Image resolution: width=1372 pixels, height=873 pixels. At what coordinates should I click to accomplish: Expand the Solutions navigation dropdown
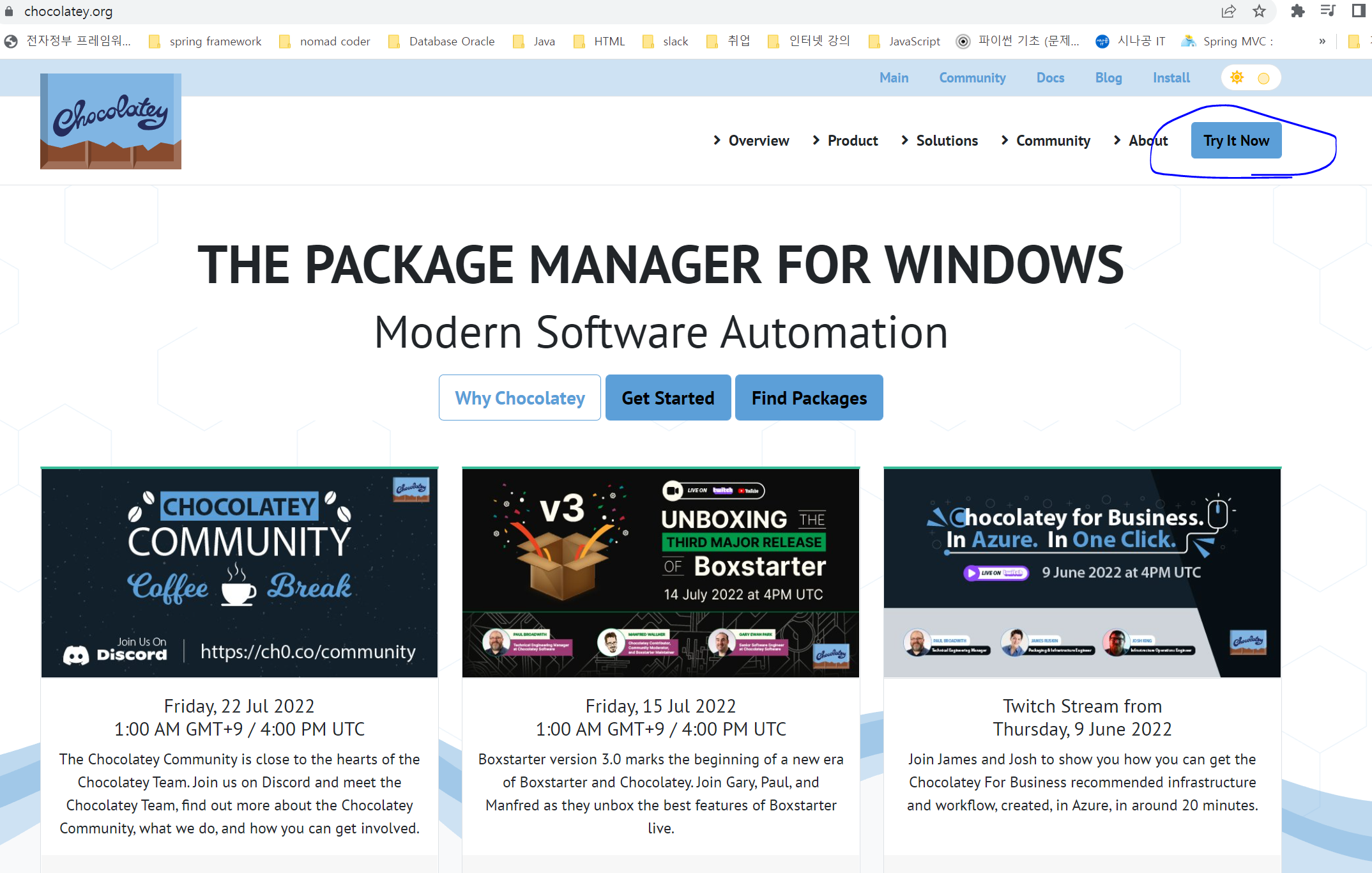[939, 141]
